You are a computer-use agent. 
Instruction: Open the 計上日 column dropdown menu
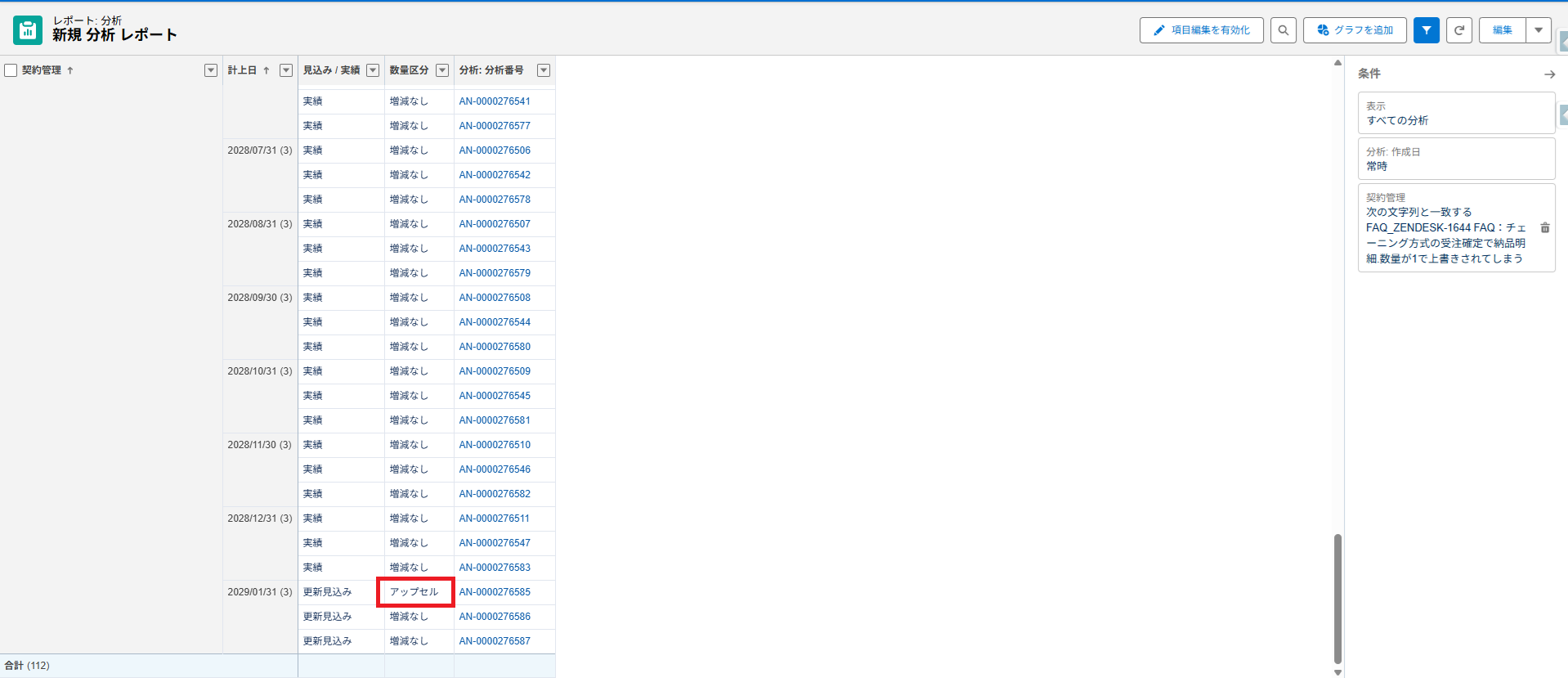(x=286, y=70)
